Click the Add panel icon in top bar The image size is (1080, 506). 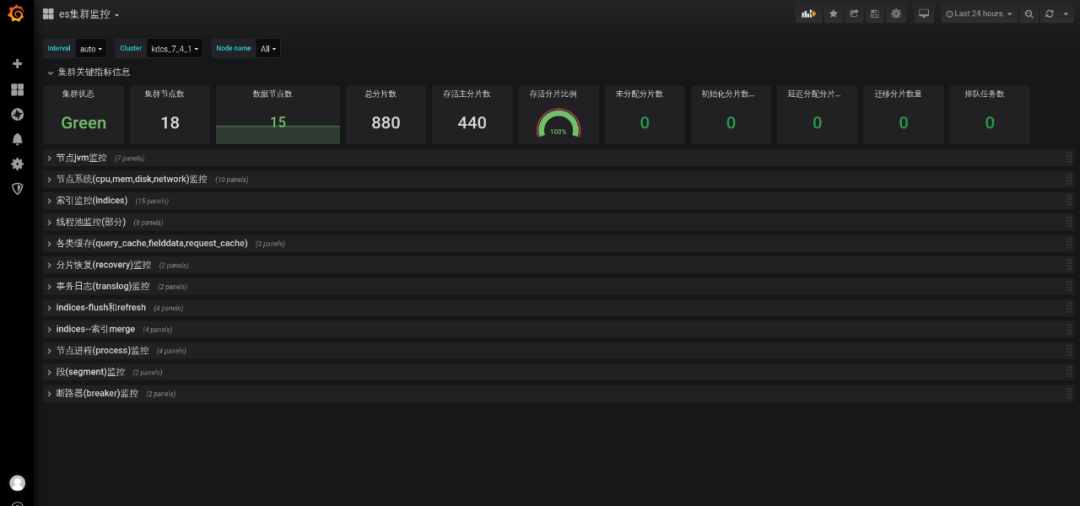click(x=809, y=14)
